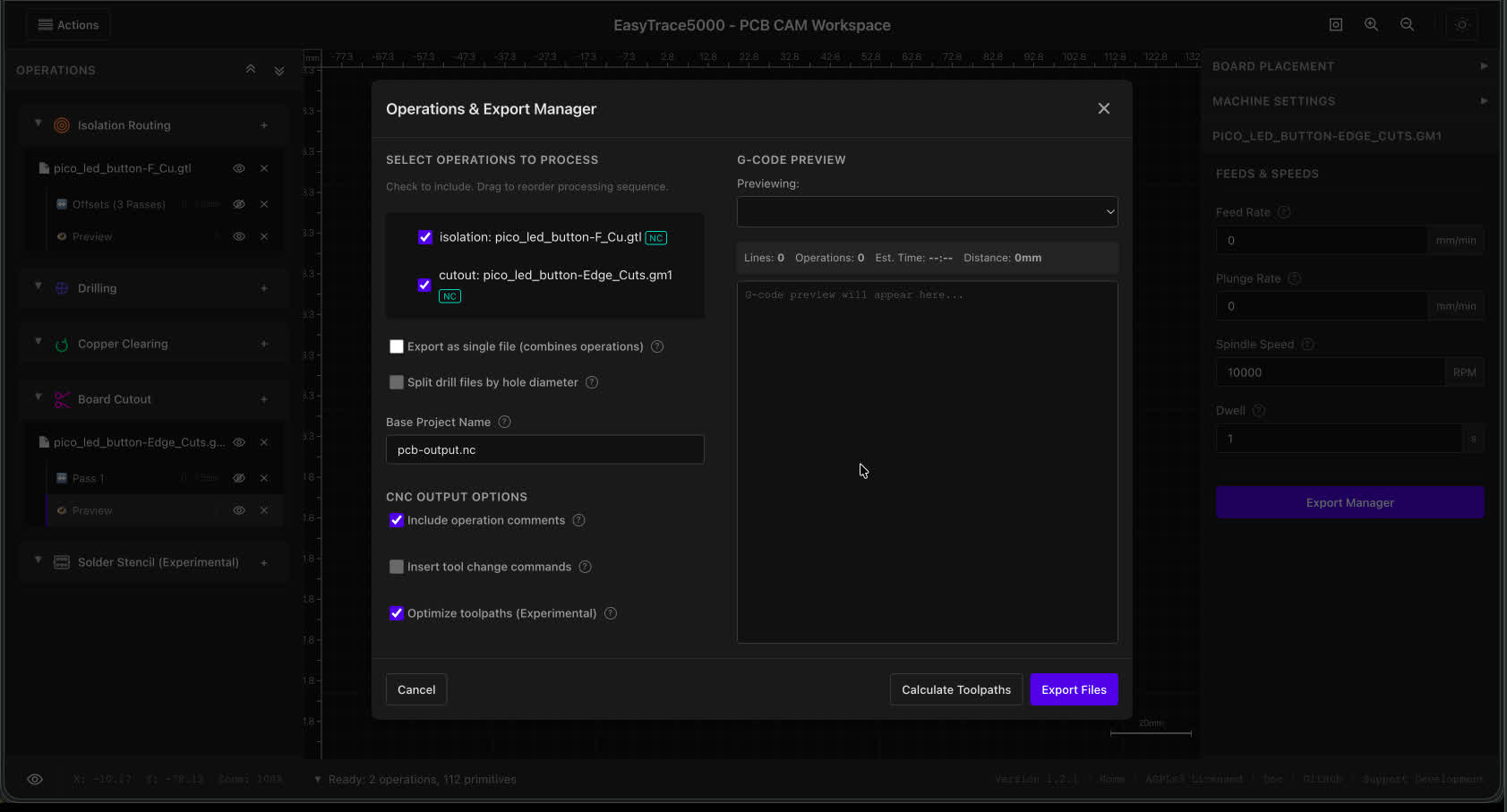Expand the status message log triangle
Viewport: 1507px width, 812px height.
coord(317,779)
